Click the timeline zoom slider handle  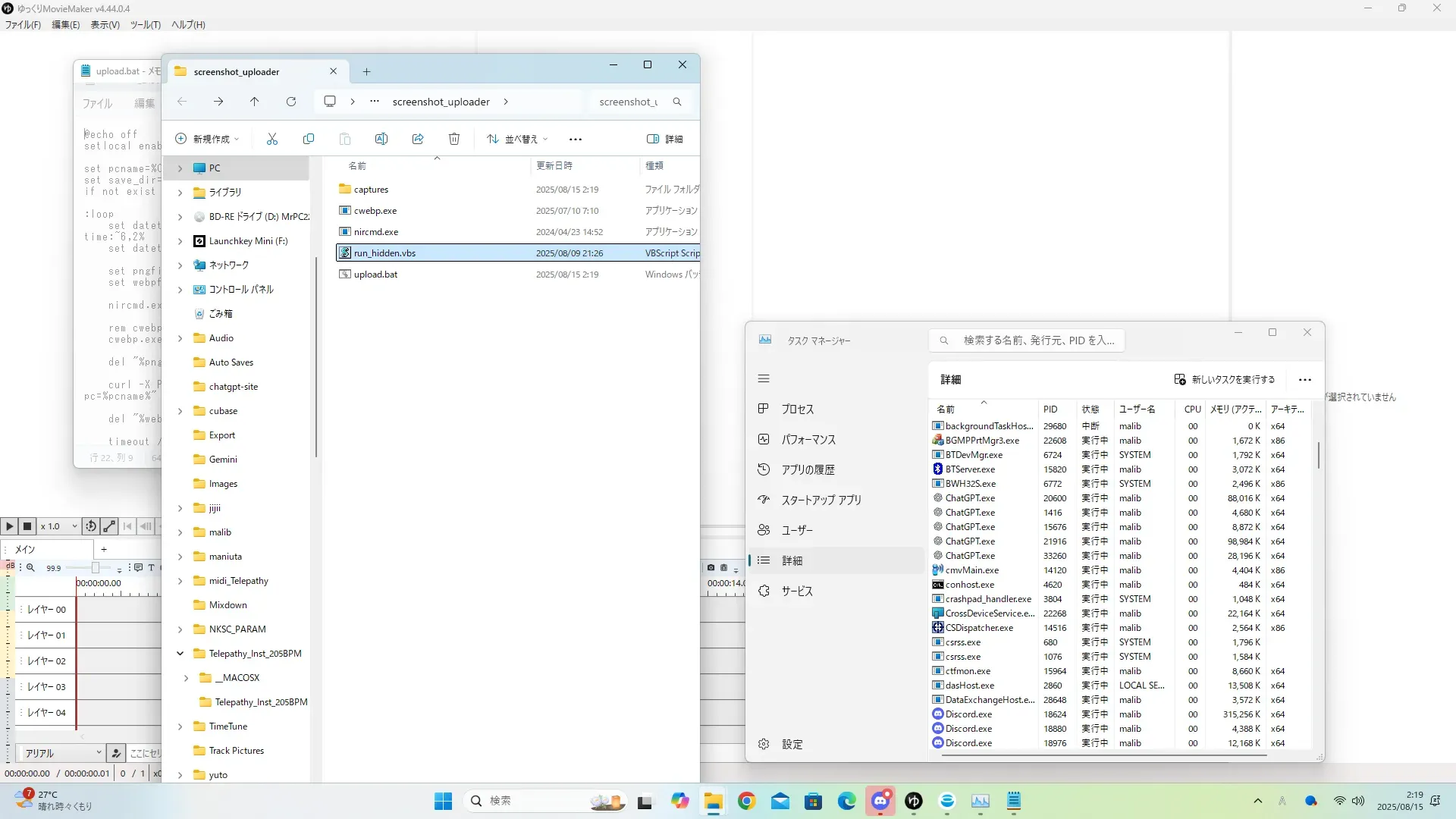pos(96,567)
